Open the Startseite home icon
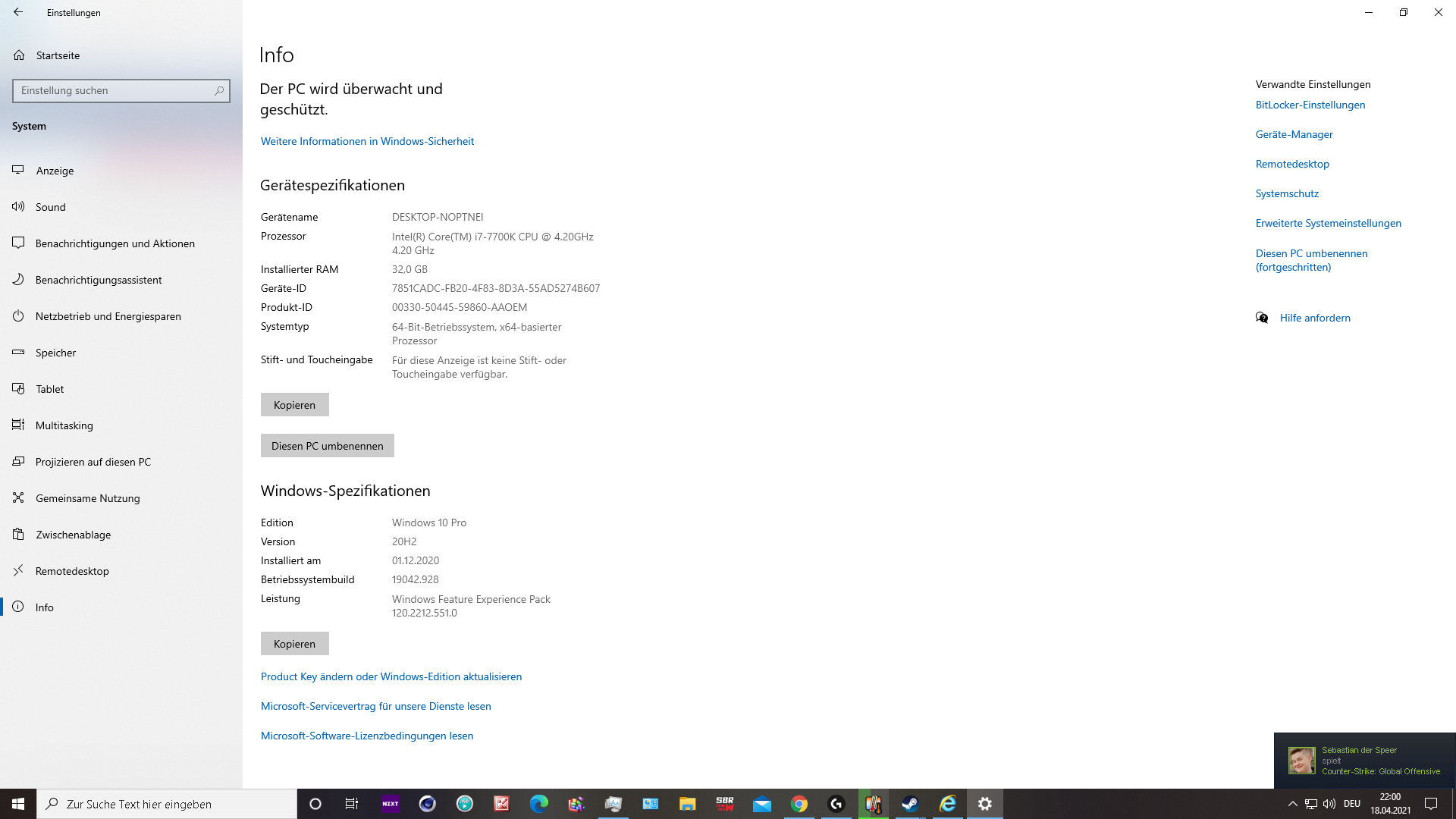The width and height of the screenshot is (1456, 819). pyautogui.click(x=19, y=55)
